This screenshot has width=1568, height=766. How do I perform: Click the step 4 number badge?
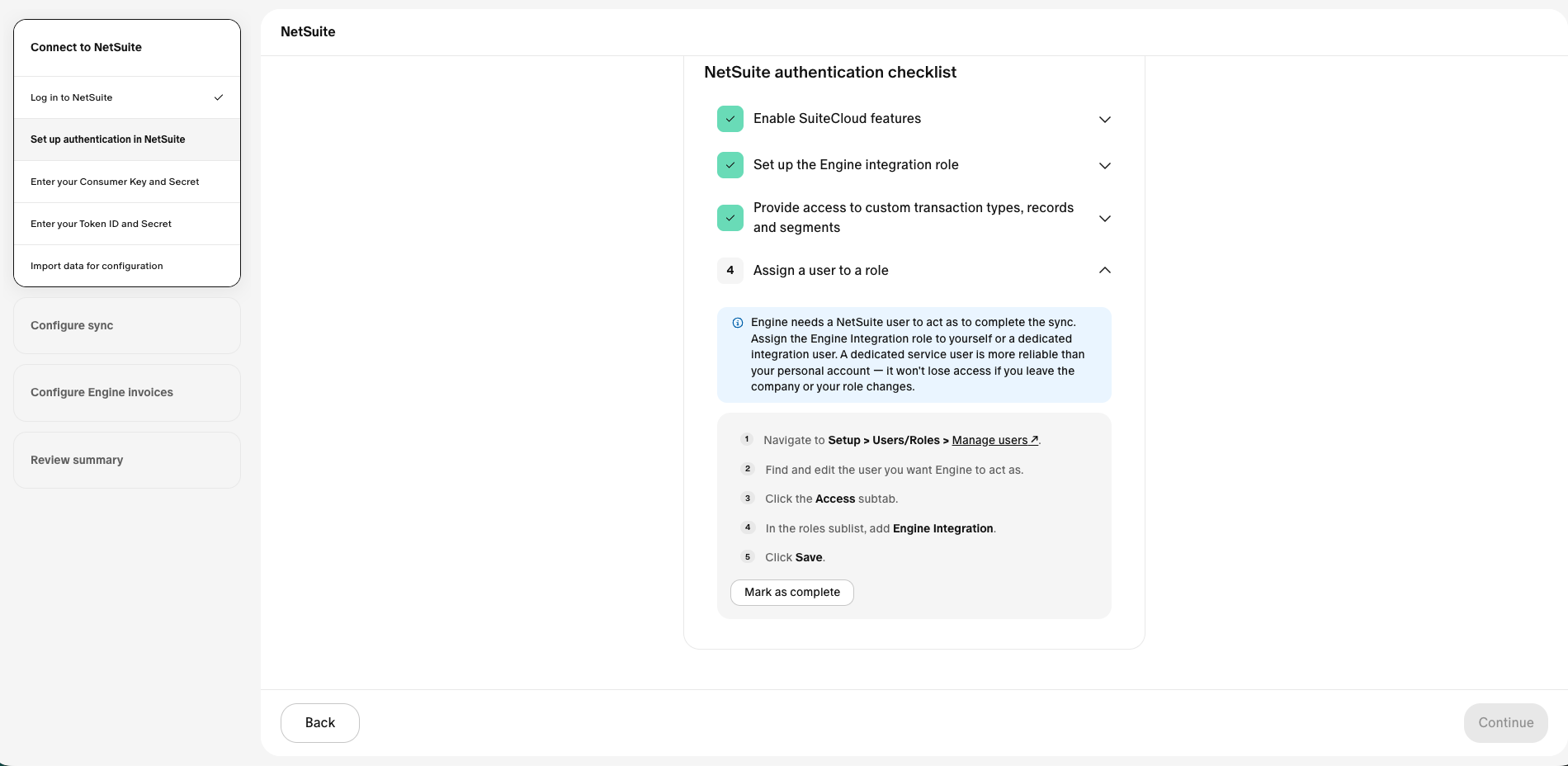(x=730, y=271)
